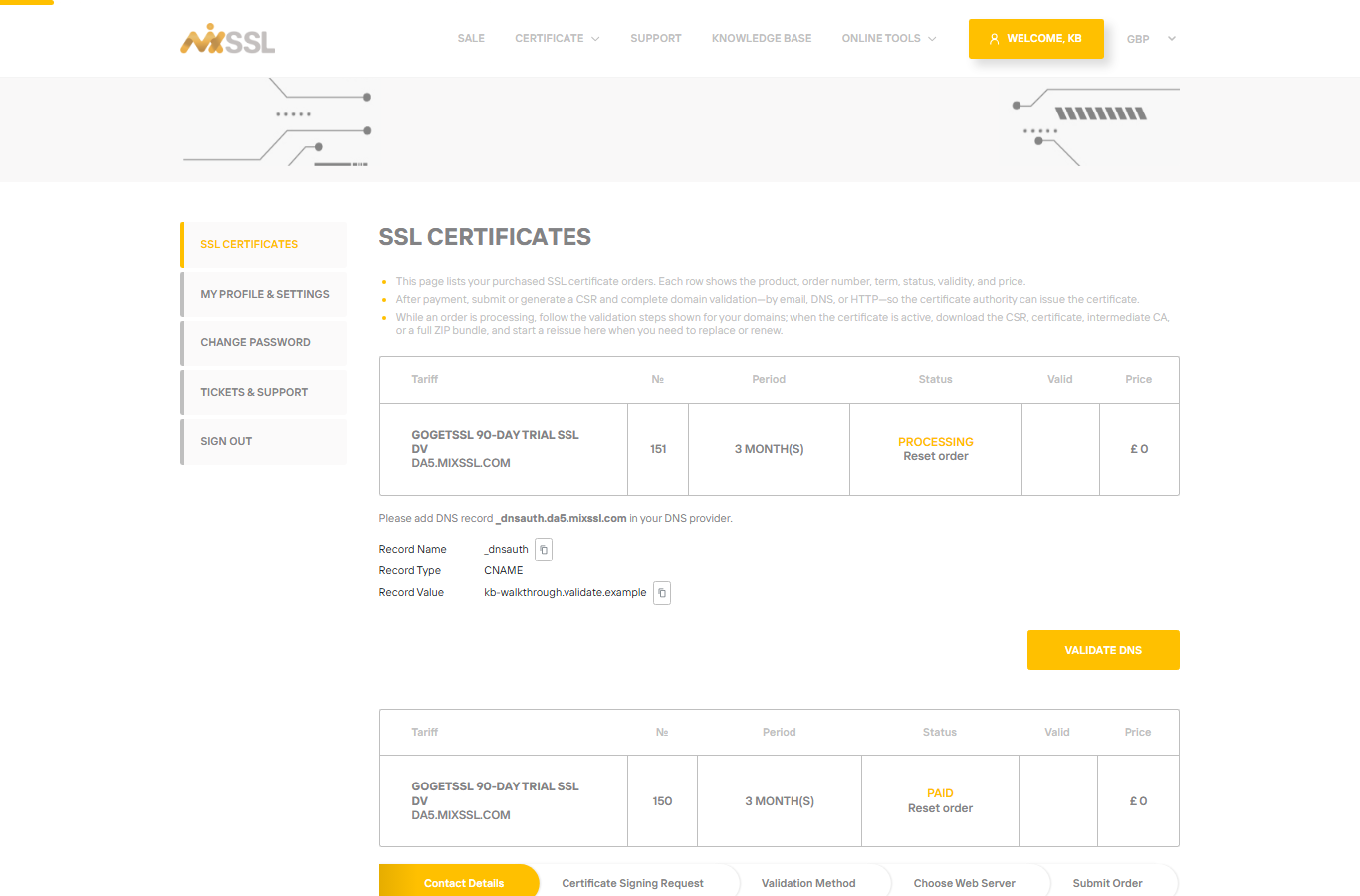Click the SSL CERTIFICATES page heading
Image resolution: width=1360 pixels, height=896 pixels.
(x=485, y=237)
